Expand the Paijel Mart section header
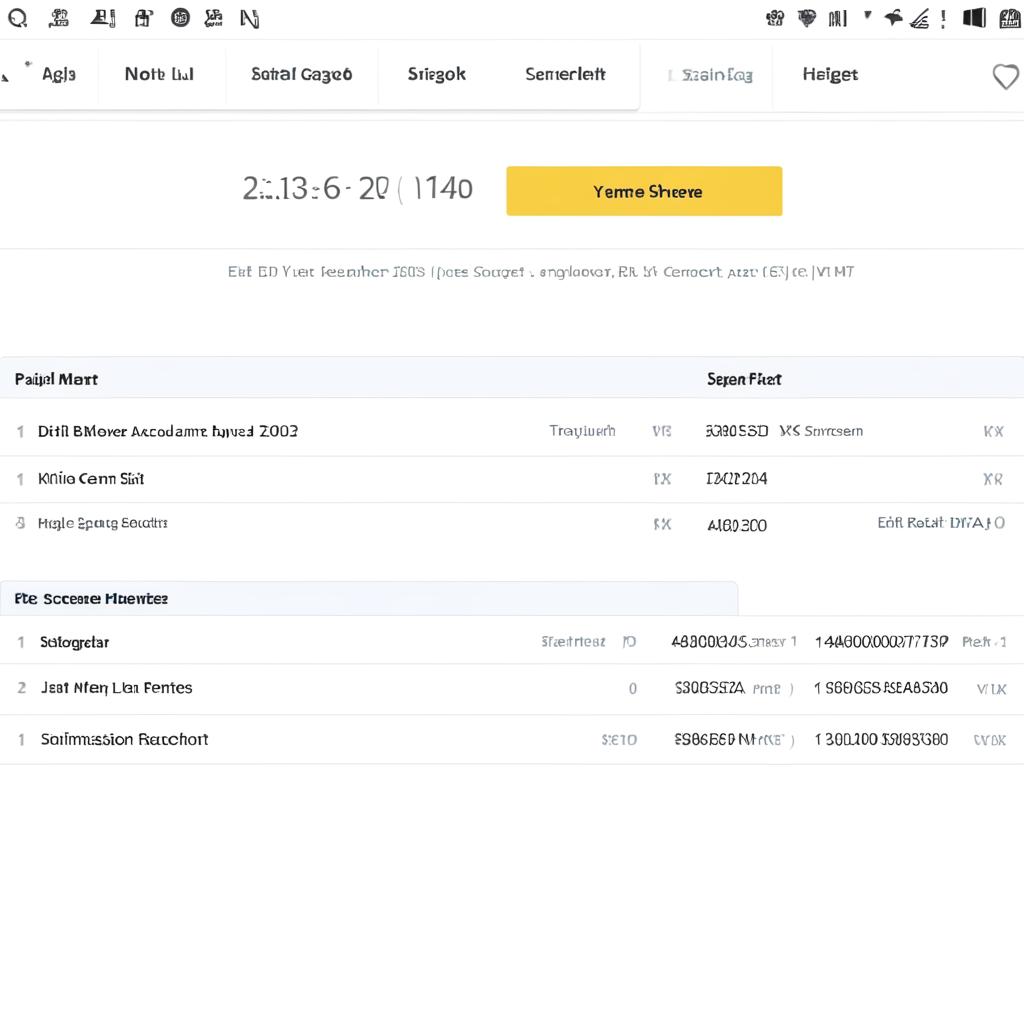This screenshot has height=1024, width=1024. [x=55, y=379]
